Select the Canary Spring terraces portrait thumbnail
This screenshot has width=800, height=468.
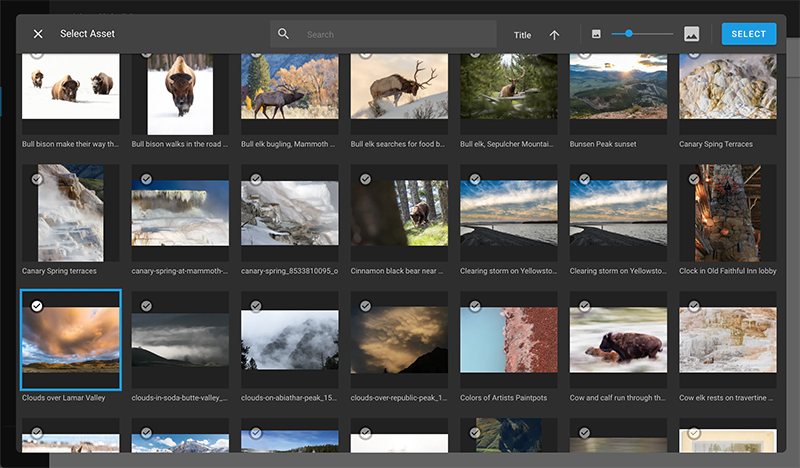[x=70, y=213]
